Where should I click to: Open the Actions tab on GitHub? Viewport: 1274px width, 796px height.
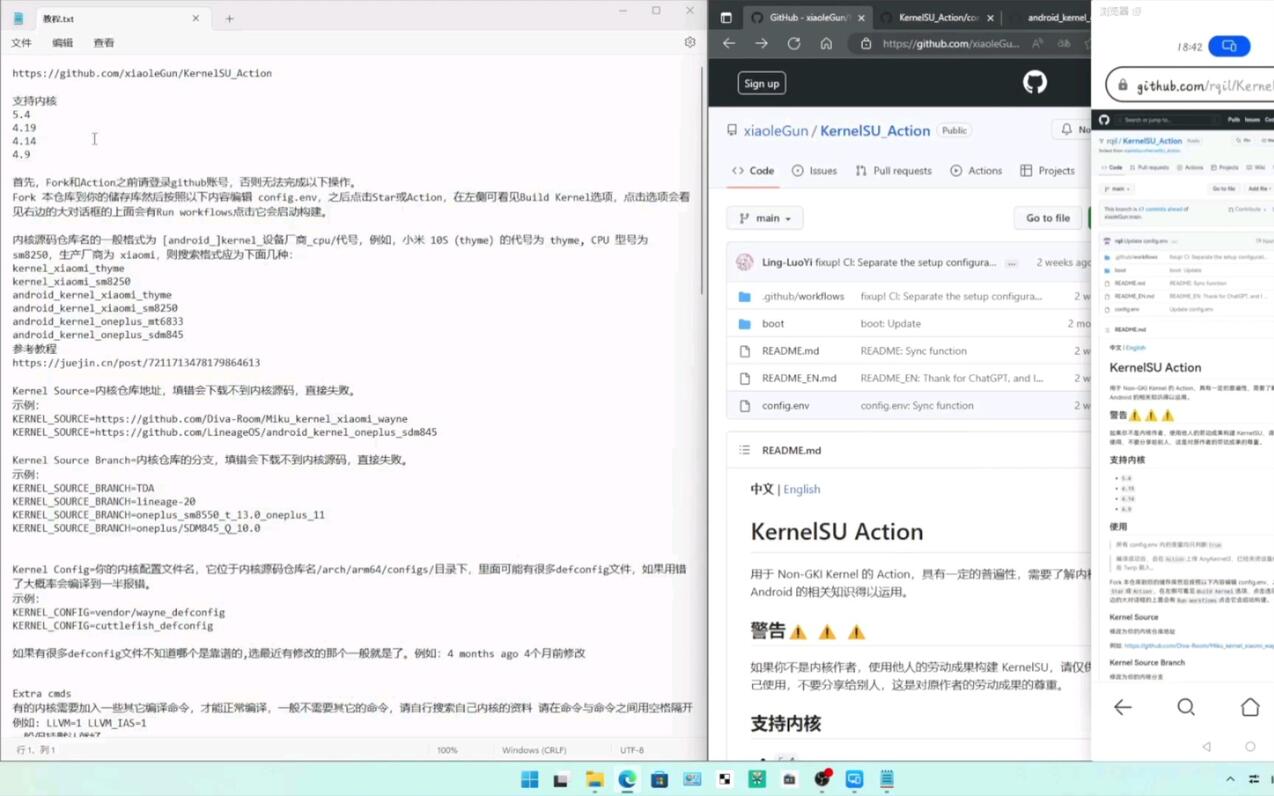click(x=976, y=171)
